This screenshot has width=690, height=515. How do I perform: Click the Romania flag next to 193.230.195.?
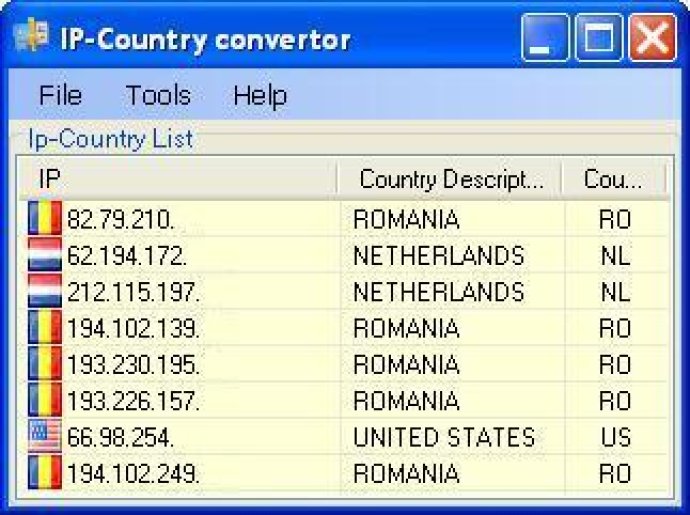click(45, 364)
